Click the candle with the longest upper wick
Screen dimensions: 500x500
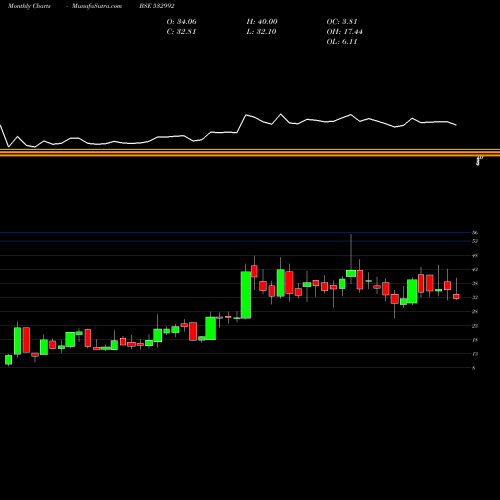pyautogui.click(x=351, y=273)
